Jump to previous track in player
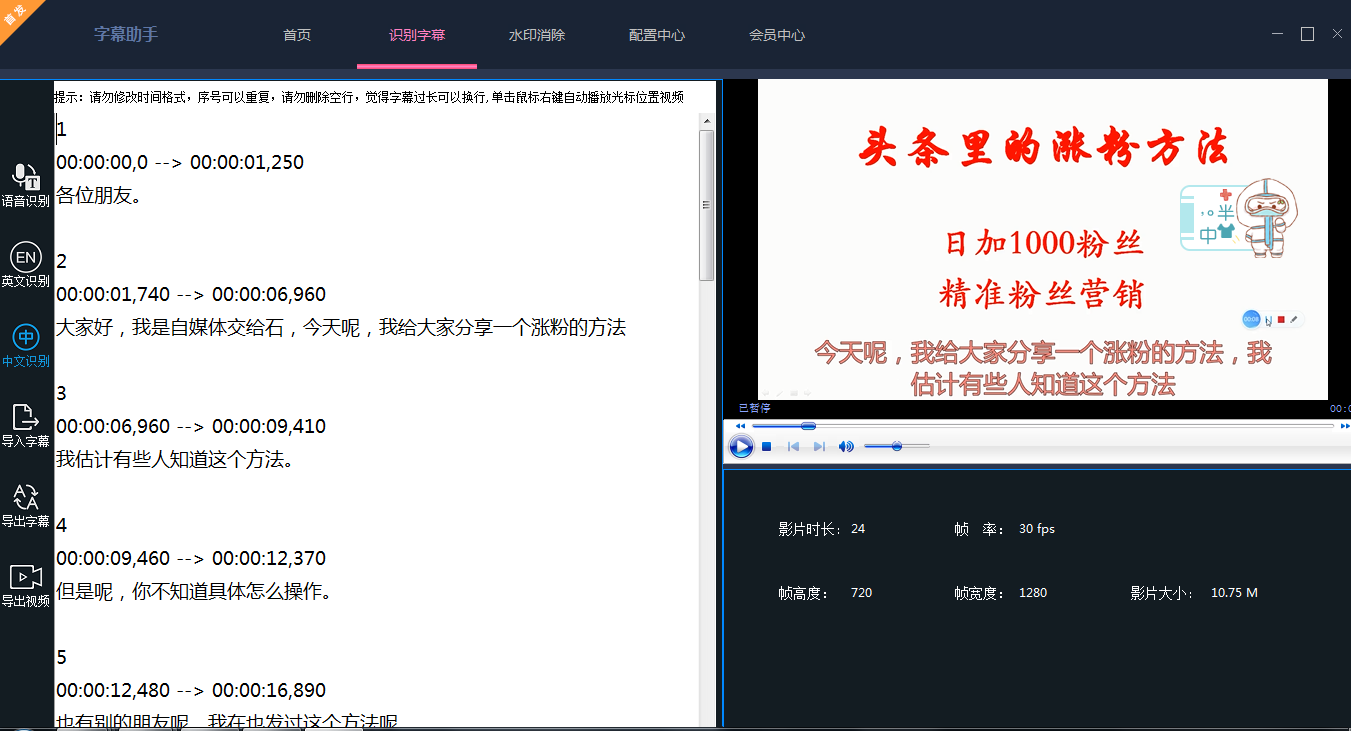The height and width of the screenshot is (742, 1351). pyautogui.click(x=793, y=446)
